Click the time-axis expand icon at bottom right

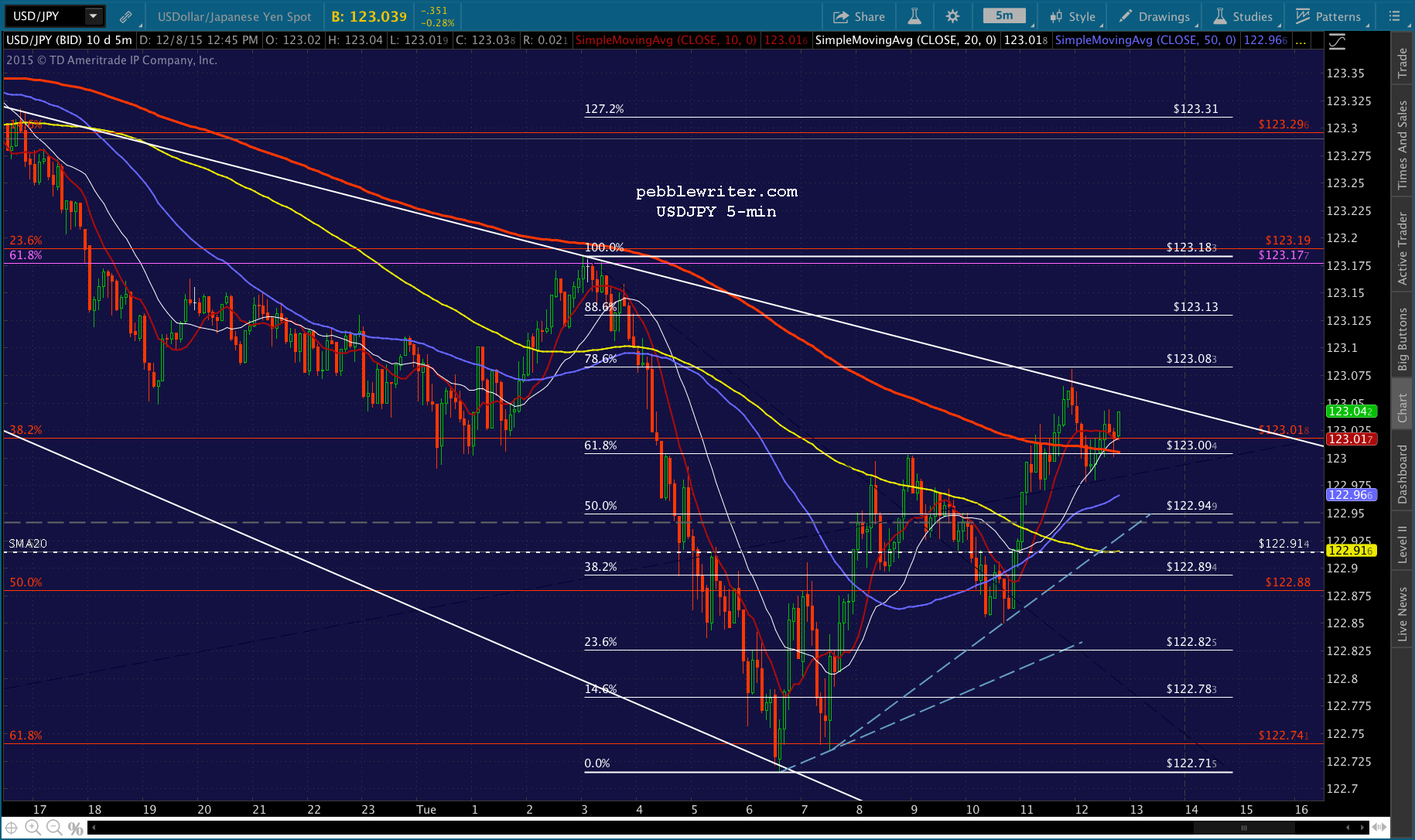pyautogui.click(x=1379, y=828)
